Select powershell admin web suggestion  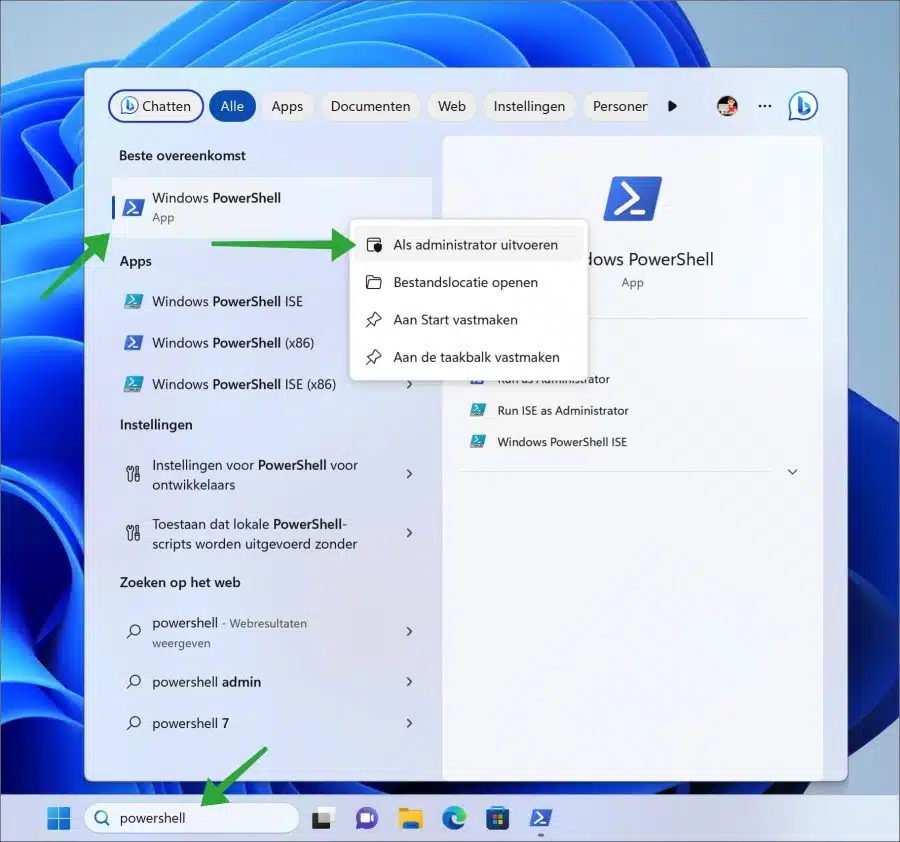click(271, 682)
